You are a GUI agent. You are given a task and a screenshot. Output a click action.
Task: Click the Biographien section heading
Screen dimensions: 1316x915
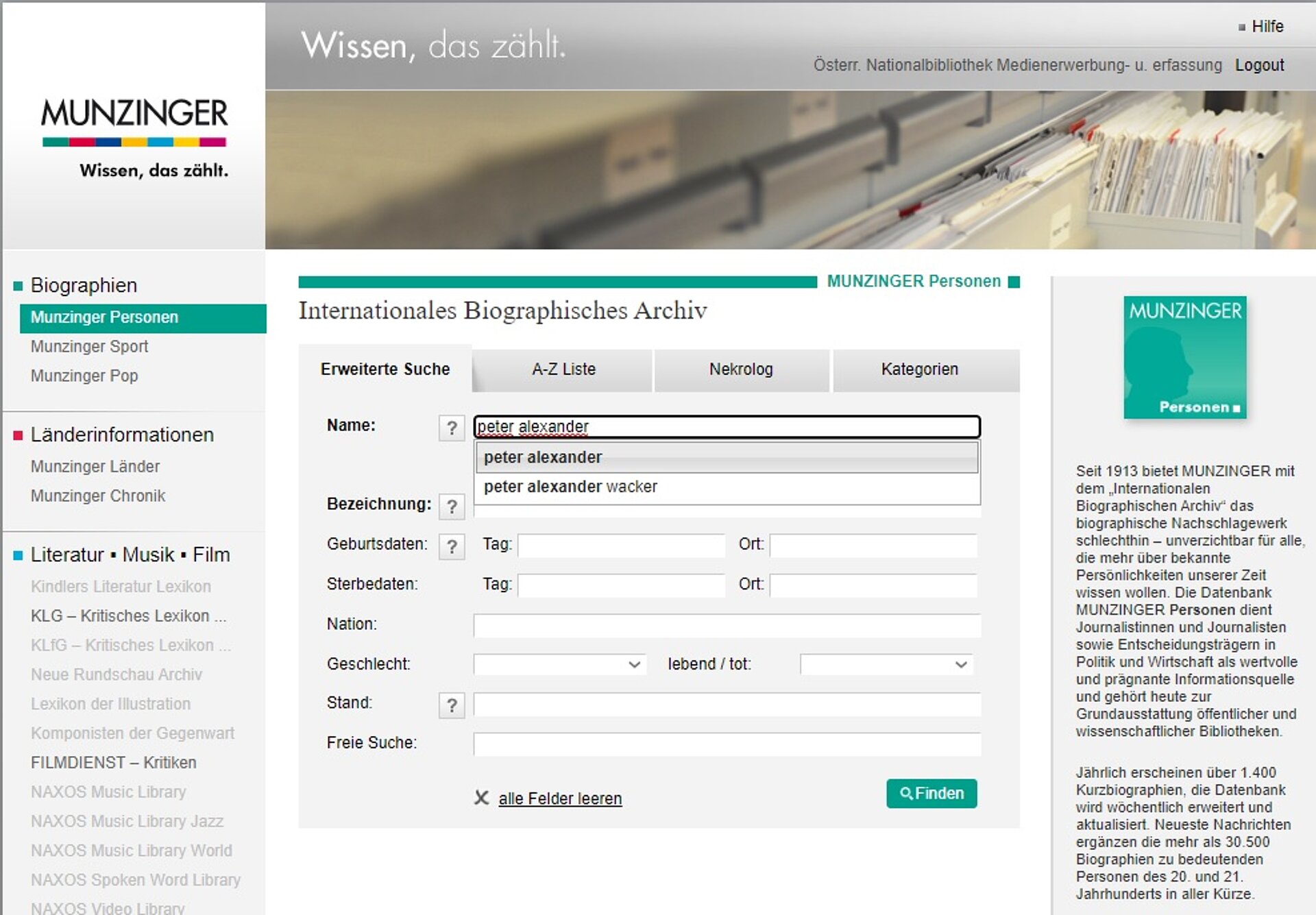84,285
